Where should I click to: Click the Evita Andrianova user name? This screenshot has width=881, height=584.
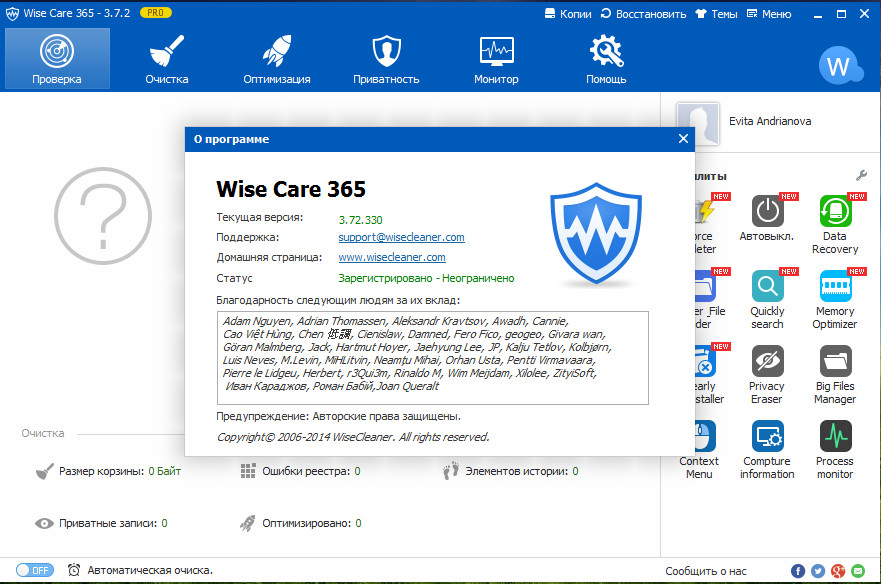coord(770,121)
